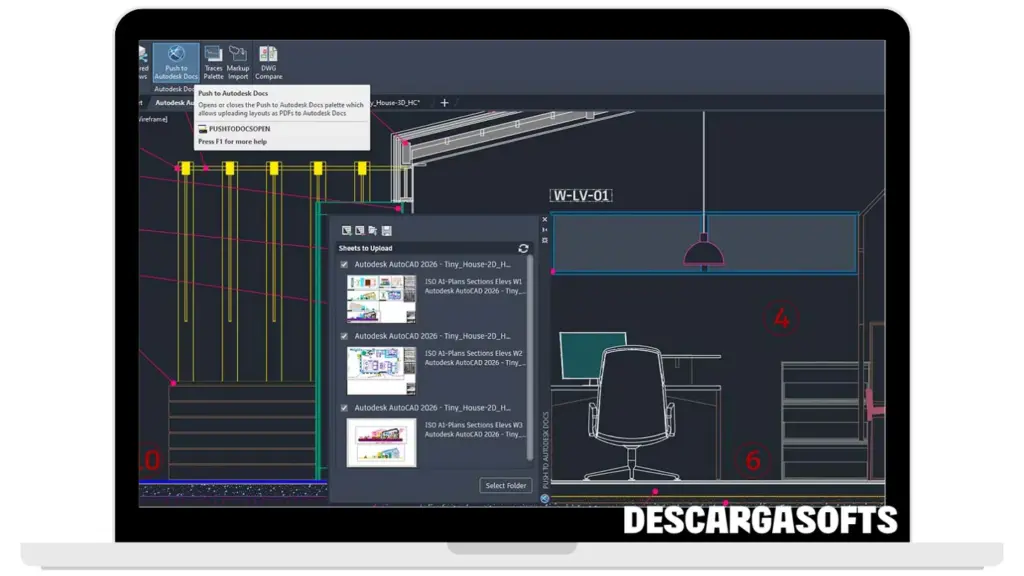Click the third icon in the palette toolbar

[x=372, y=231]
